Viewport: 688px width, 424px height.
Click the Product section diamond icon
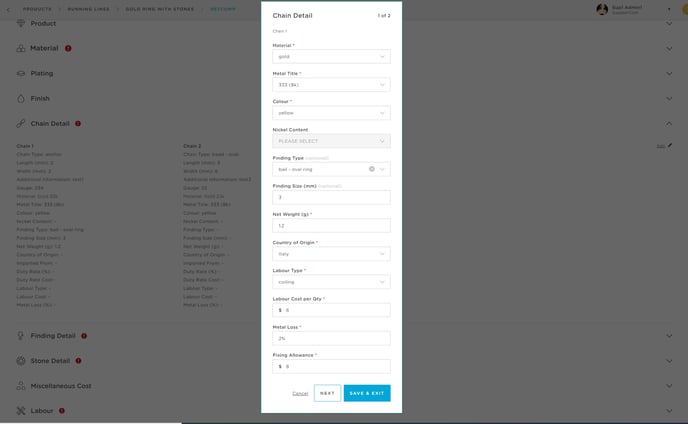(21, 23)
